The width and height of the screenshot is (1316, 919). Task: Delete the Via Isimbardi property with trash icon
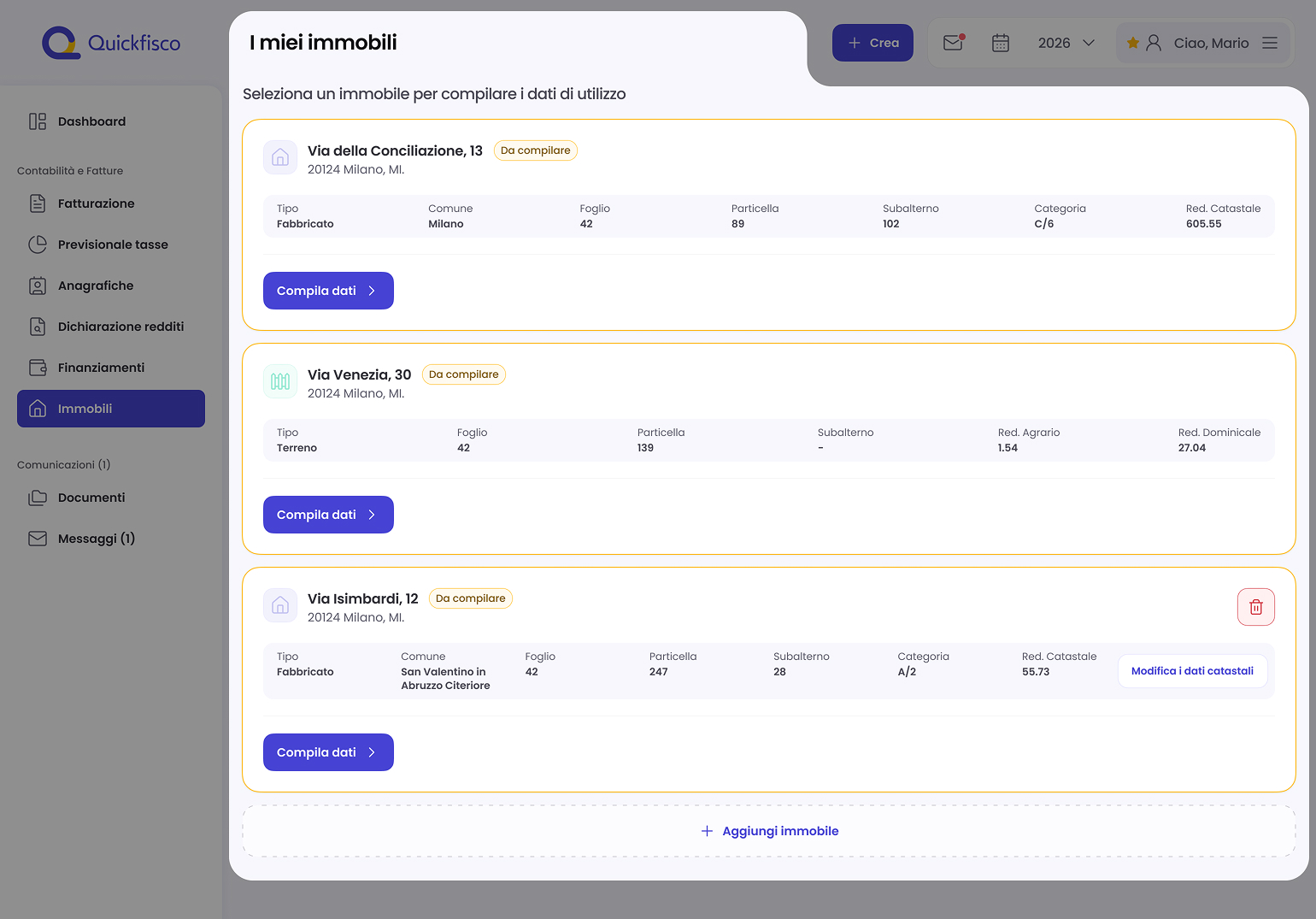pyautogui.click(x=1255, y=607)
